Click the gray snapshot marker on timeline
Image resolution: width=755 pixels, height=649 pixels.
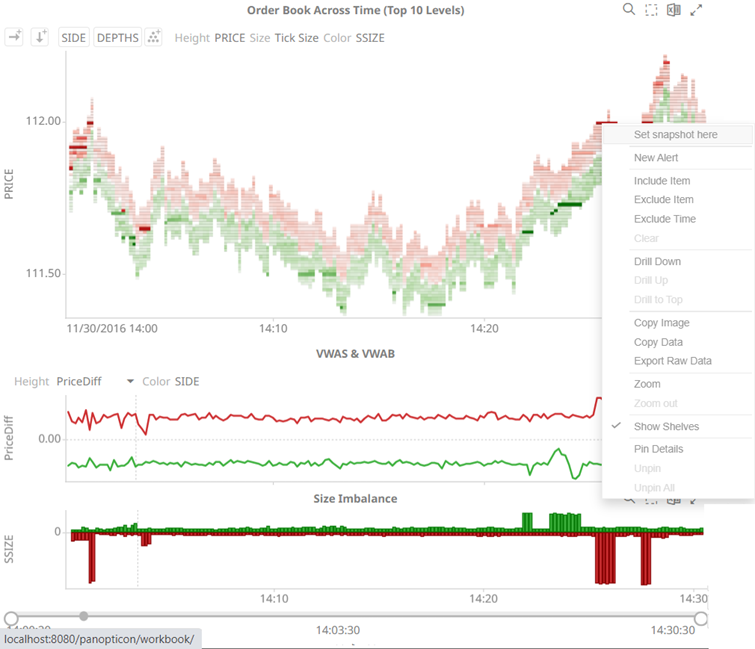click(84, 616)
